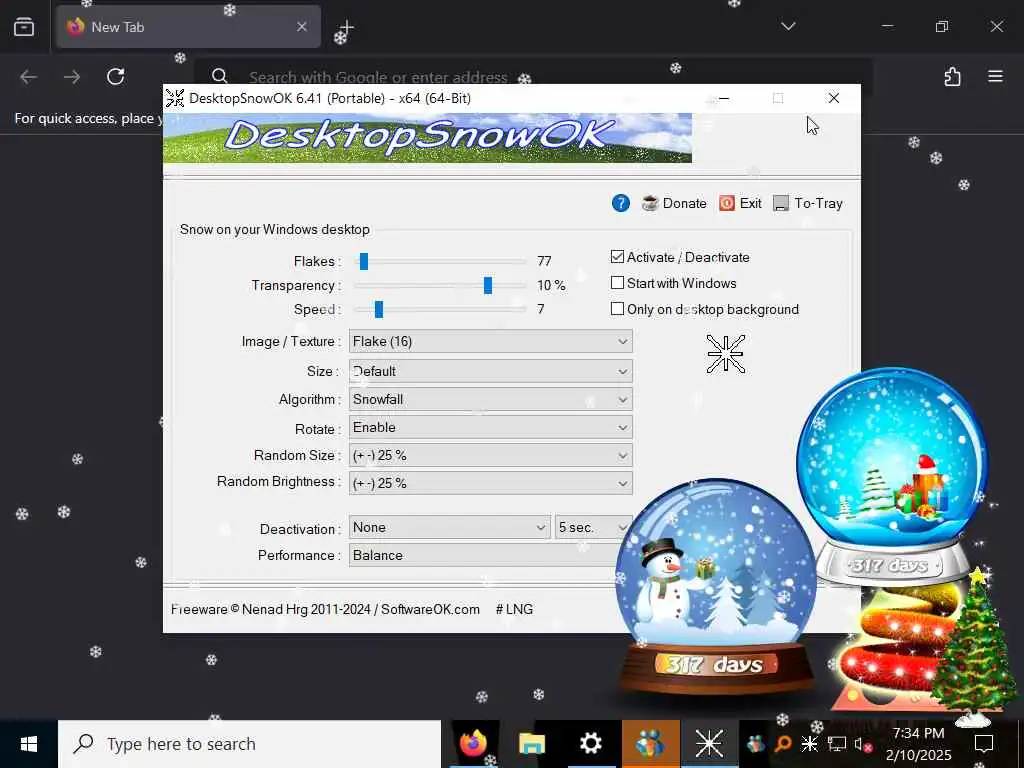
Task: Click the people icon in system tray
Action: (756, 744)
